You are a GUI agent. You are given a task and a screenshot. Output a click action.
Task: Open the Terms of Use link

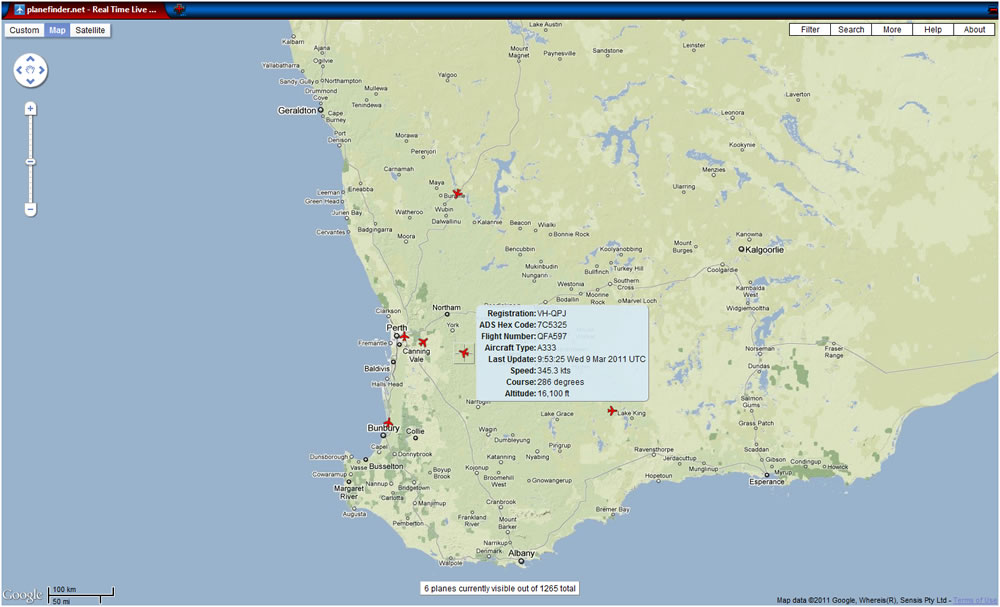[976, 600]
